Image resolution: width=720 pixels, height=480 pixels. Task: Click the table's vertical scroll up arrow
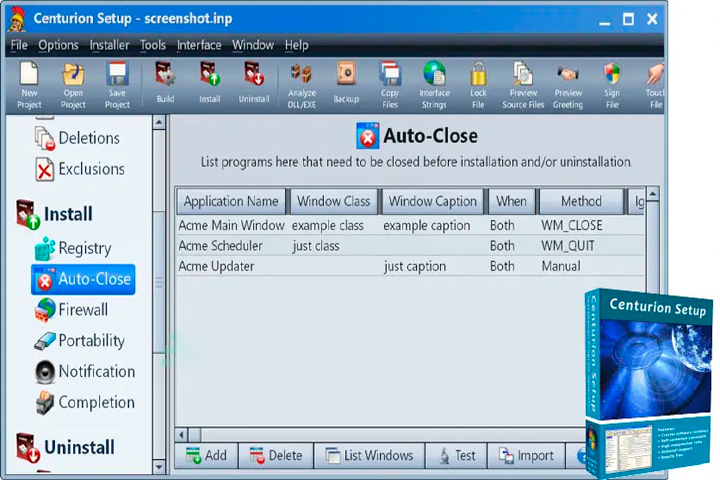(652, 194)
